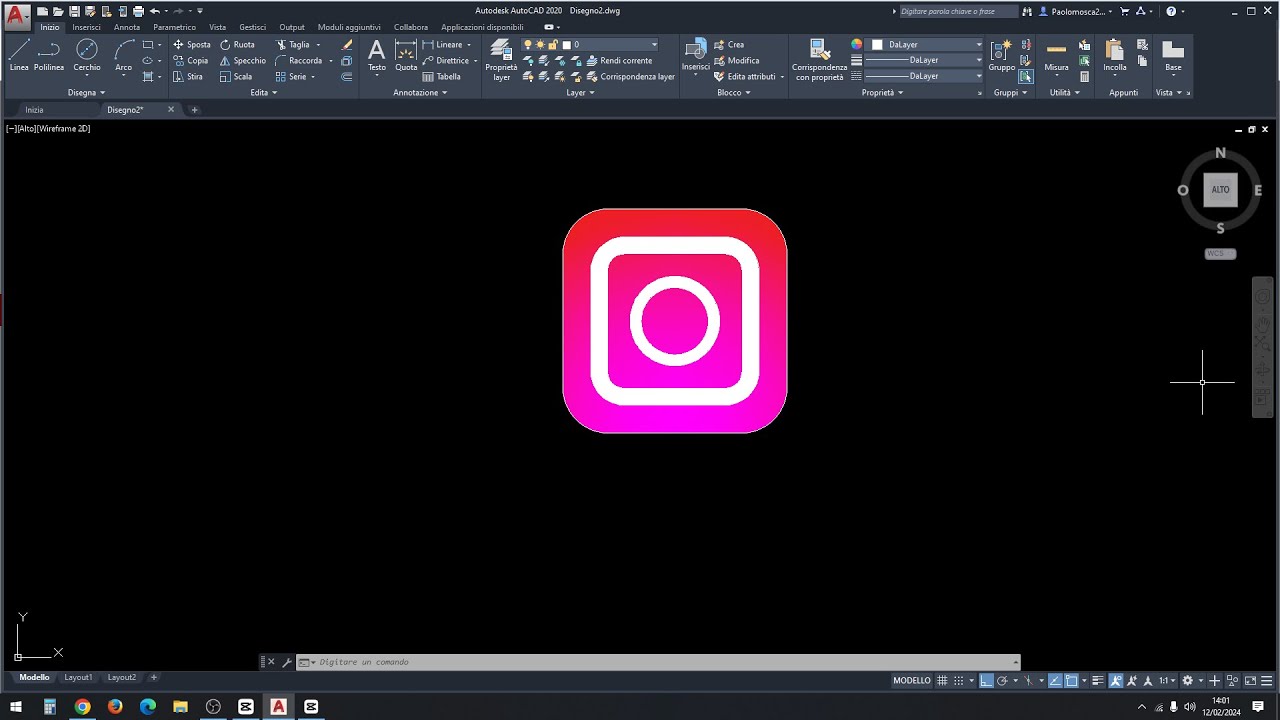The height and width of the screenshot is (720, 1280).
Task: Click the Inserisci block tool
Action: (x=696, y=55)
